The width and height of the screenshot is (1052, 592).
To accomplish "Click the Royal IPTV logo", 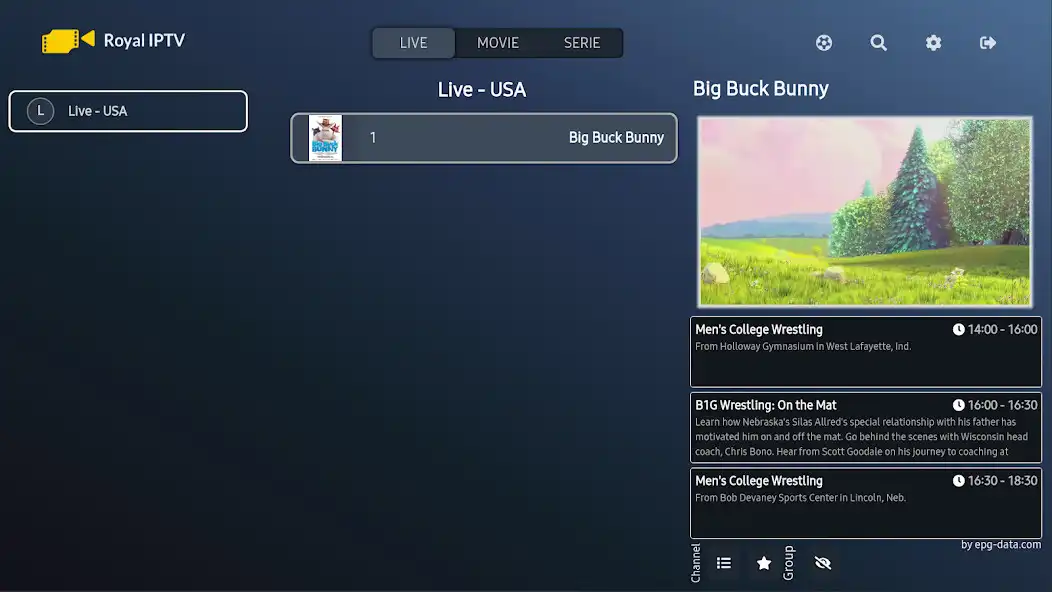I will coord(113,40).
